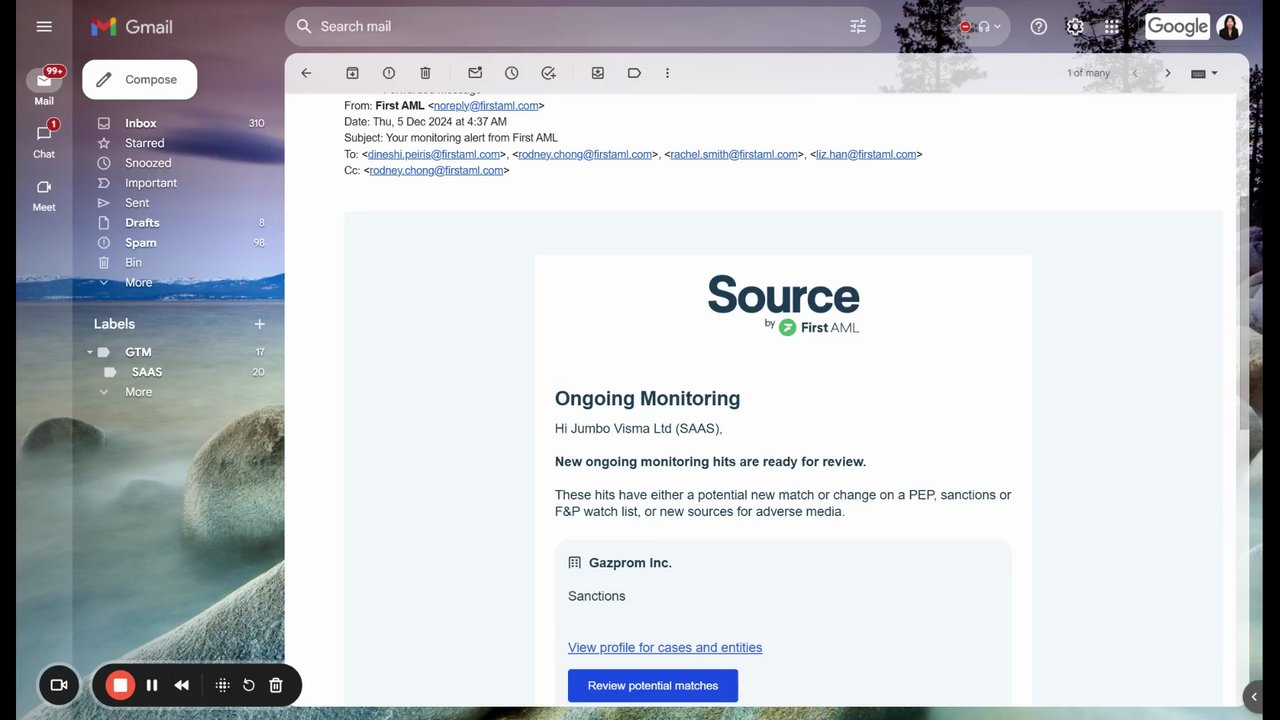Image resolution: width=1280 pixels, height=720 pixels.
Task: Open Meet in the left rail
Action: [x=44, y=194]
